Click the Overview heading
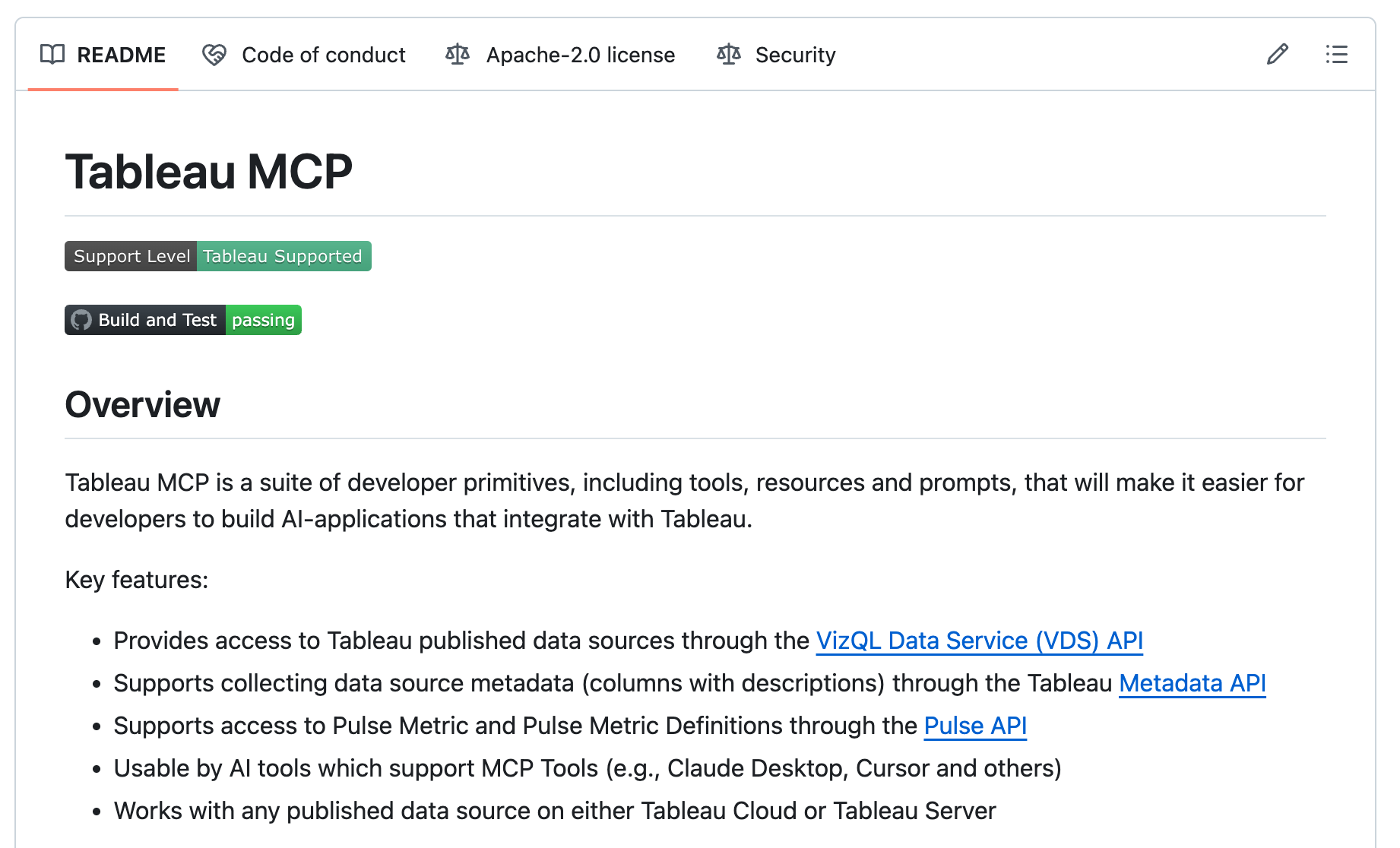This screenshot has height=848, width=1400. [142, 405]
